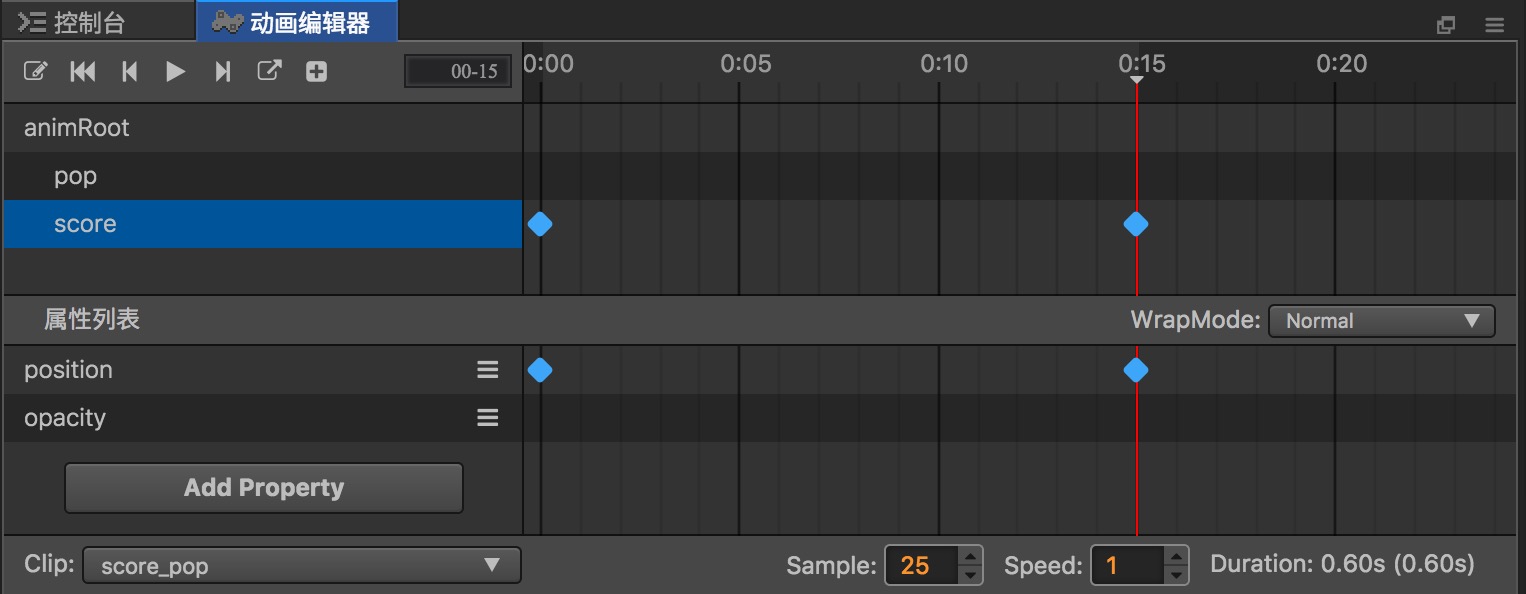Decrease Speed value with stepper down
The image size is (1526, 594).
click(1177, 576)
